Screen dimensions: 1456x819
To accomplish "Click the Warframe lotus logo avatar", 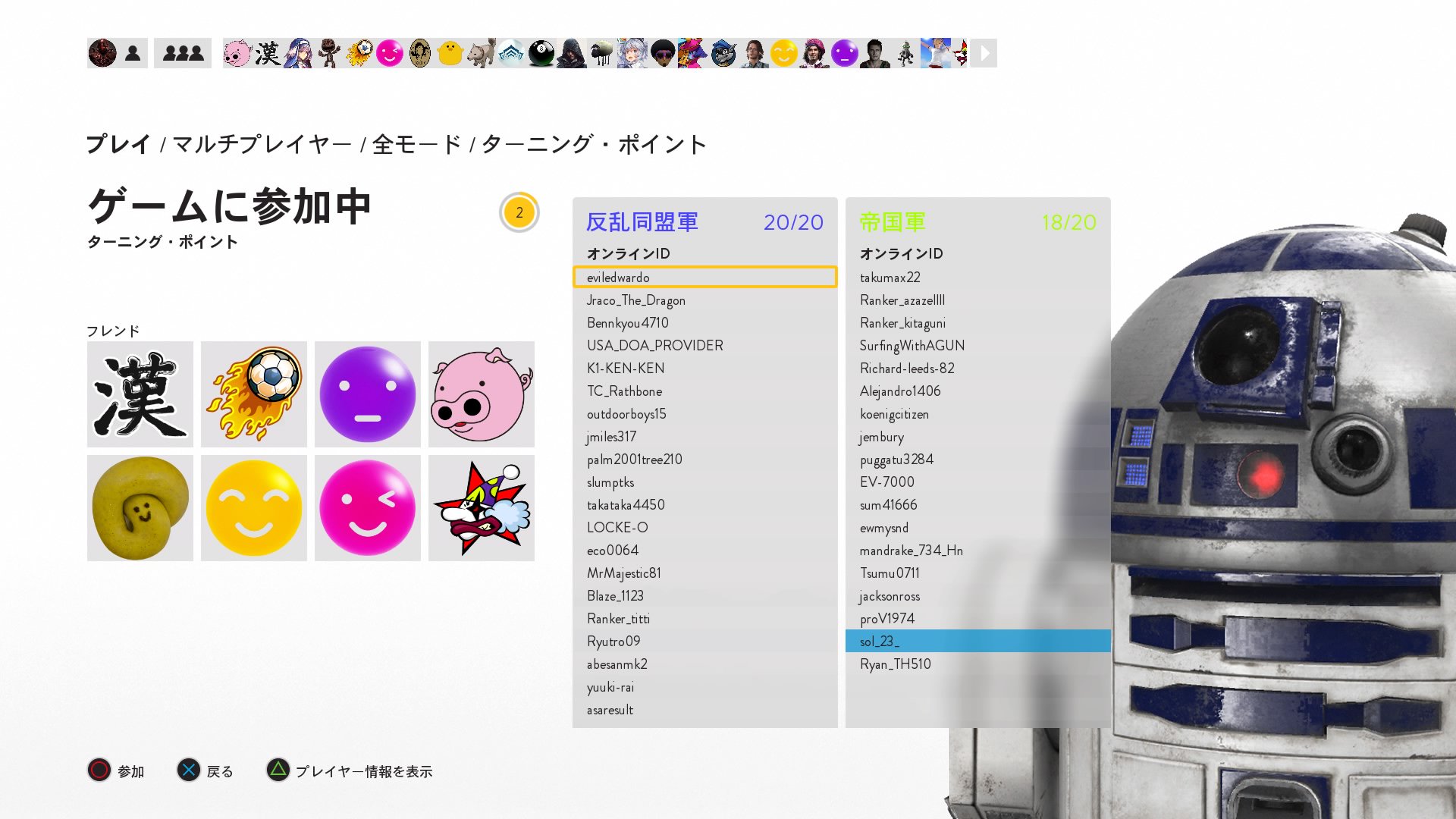I will pyautogui.click(x=510, y=53).
